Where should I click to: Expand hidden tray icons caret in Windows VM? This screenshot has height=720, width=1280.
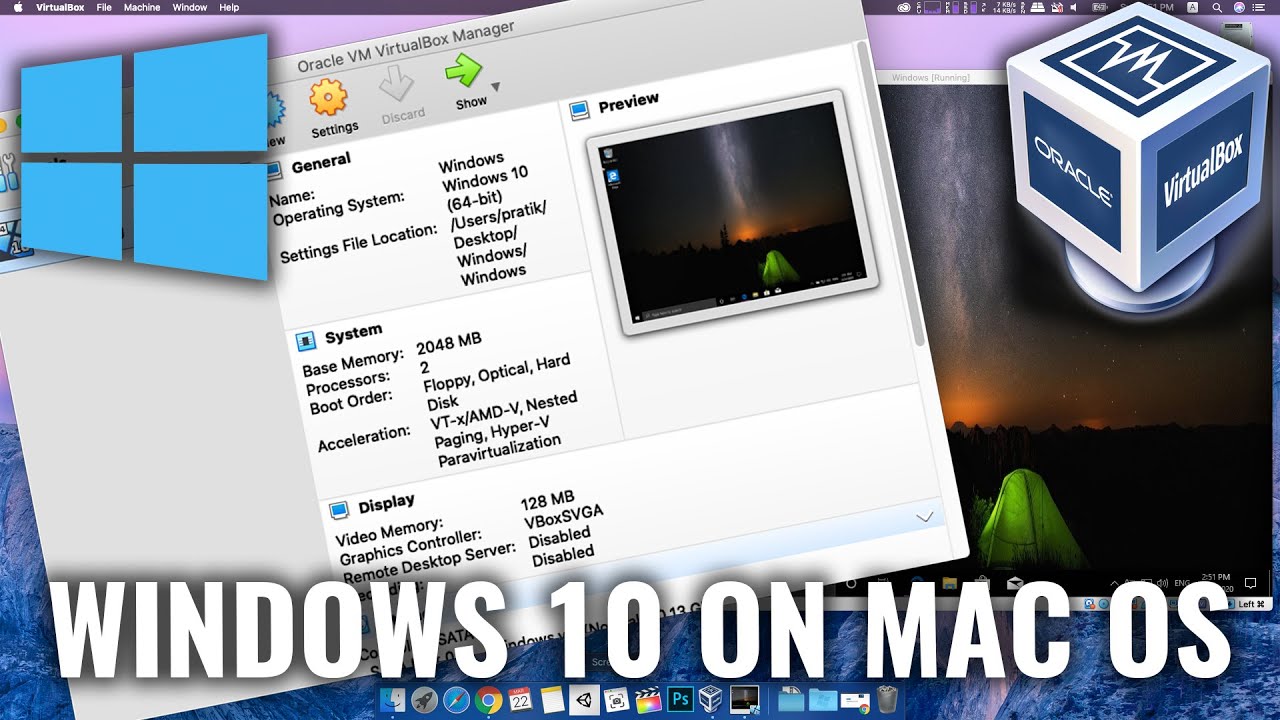(x=1114, y=583)
